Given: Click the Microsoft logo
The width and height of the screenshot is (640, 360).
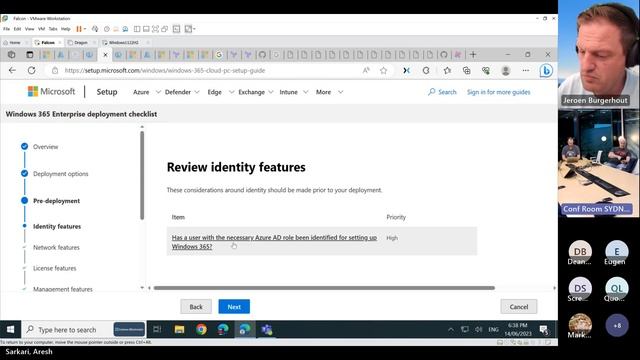Looking at the screenshot, I should [51, 91].
